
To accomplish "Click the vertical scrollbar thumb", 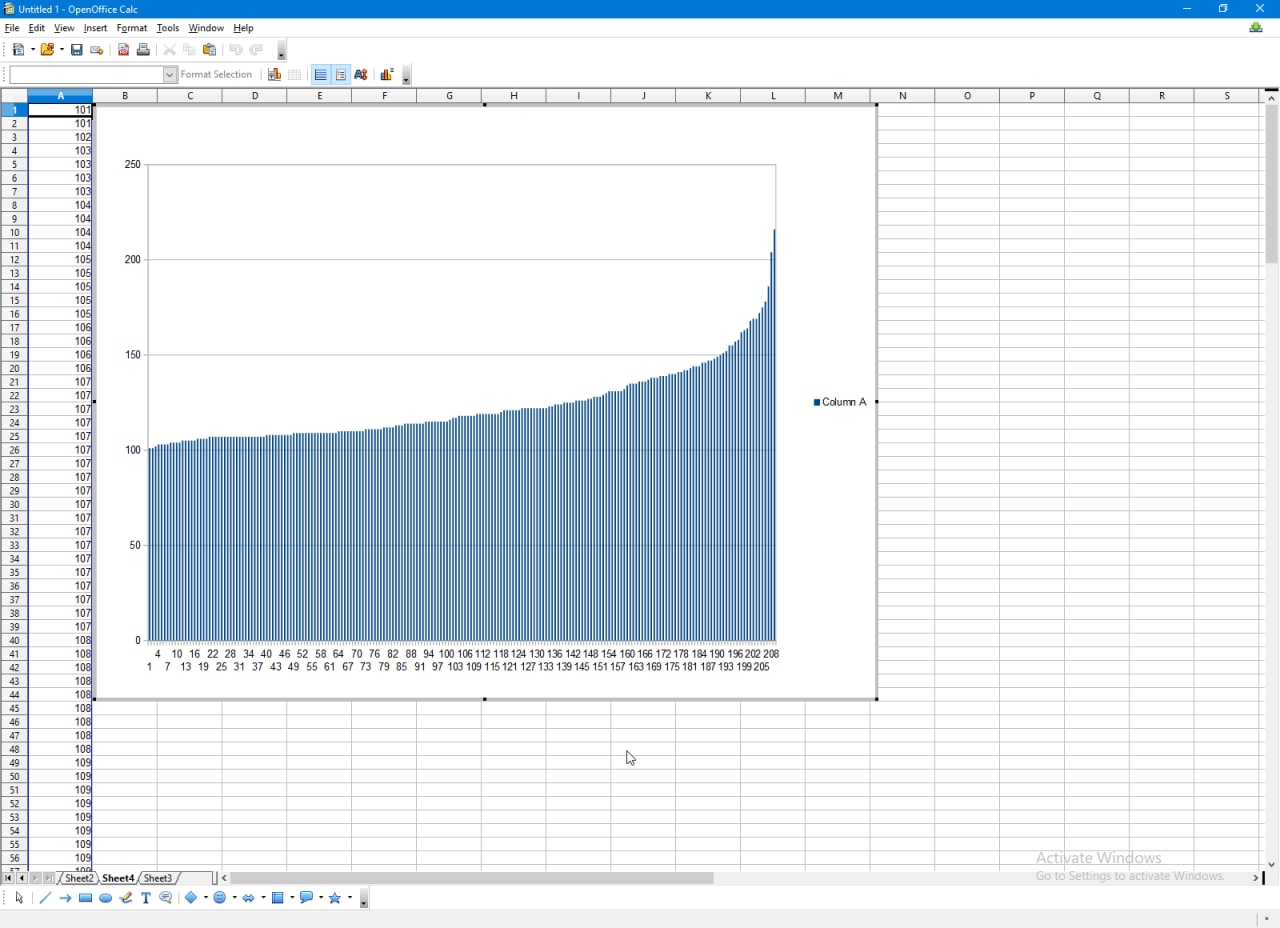I will (1272, 185).
